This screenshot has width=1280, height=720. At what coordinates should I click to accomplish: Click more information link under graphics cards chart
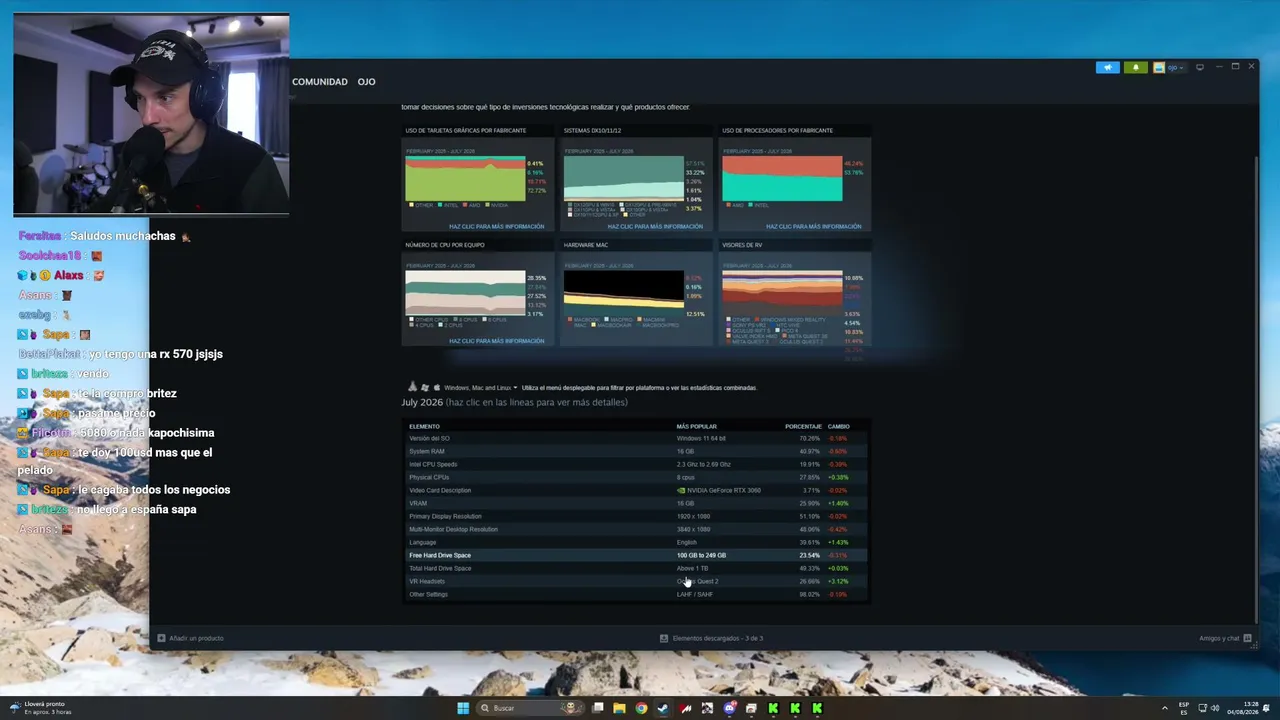pyautogui.click(x=496, y=227)
